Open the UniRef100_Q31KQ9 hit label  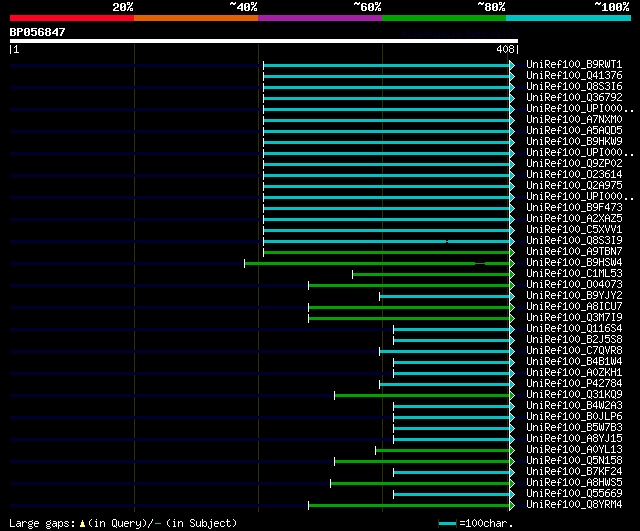pyautogui.click(x=574, y=395)
